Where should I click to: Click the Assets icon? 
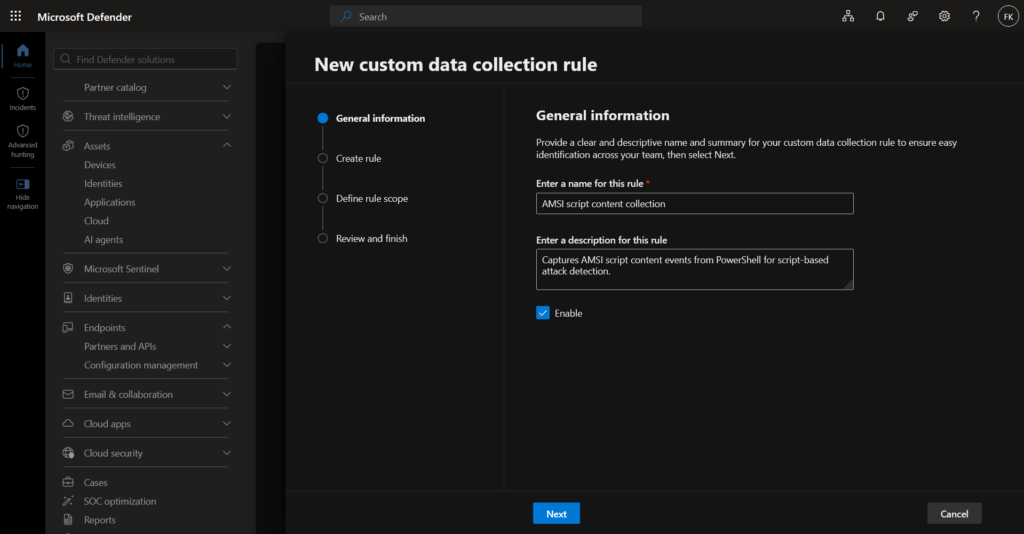click(x=68, y=146)
